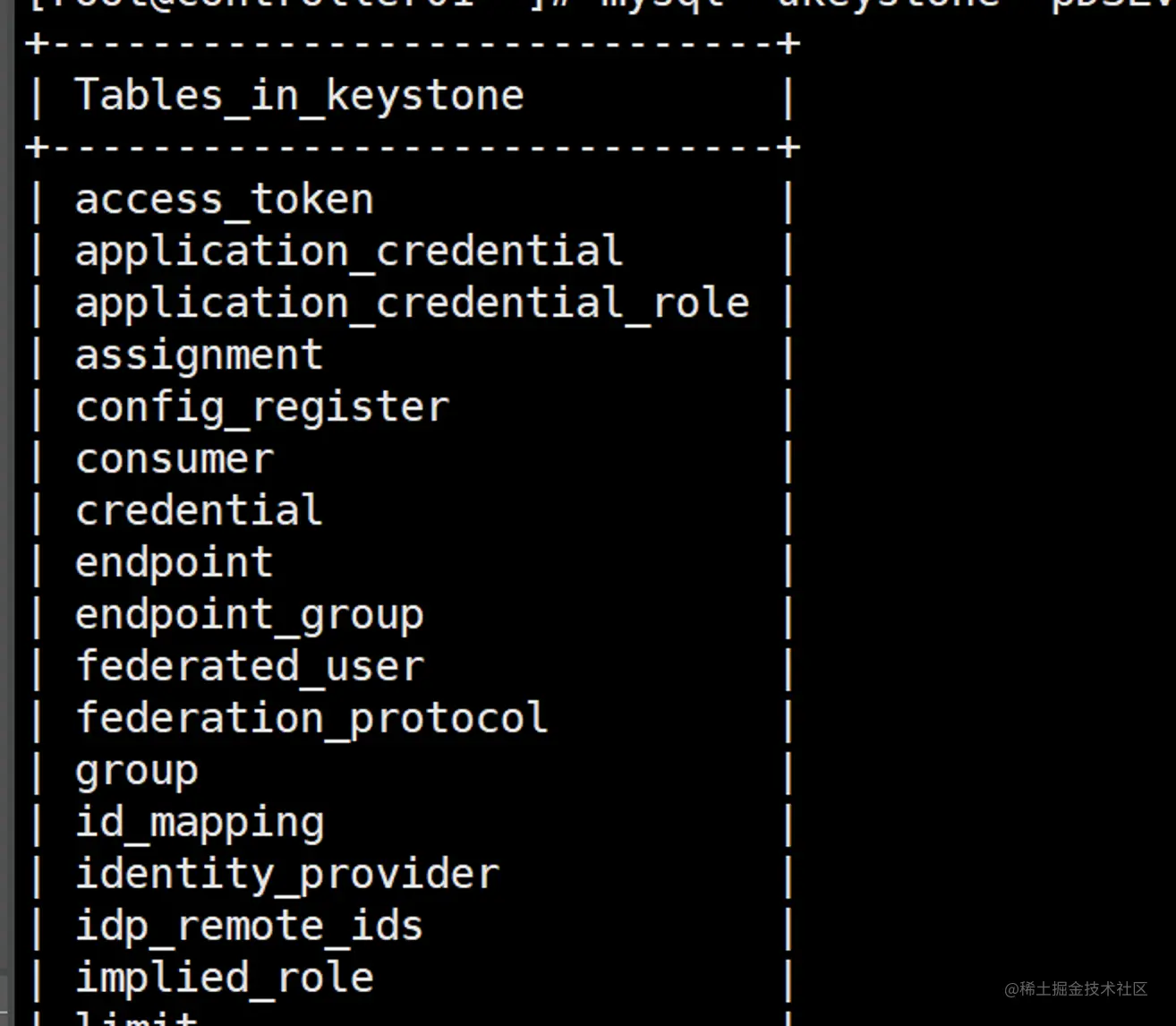Select the federated_user table name
1176x1026 pixels.
point(249,667)
